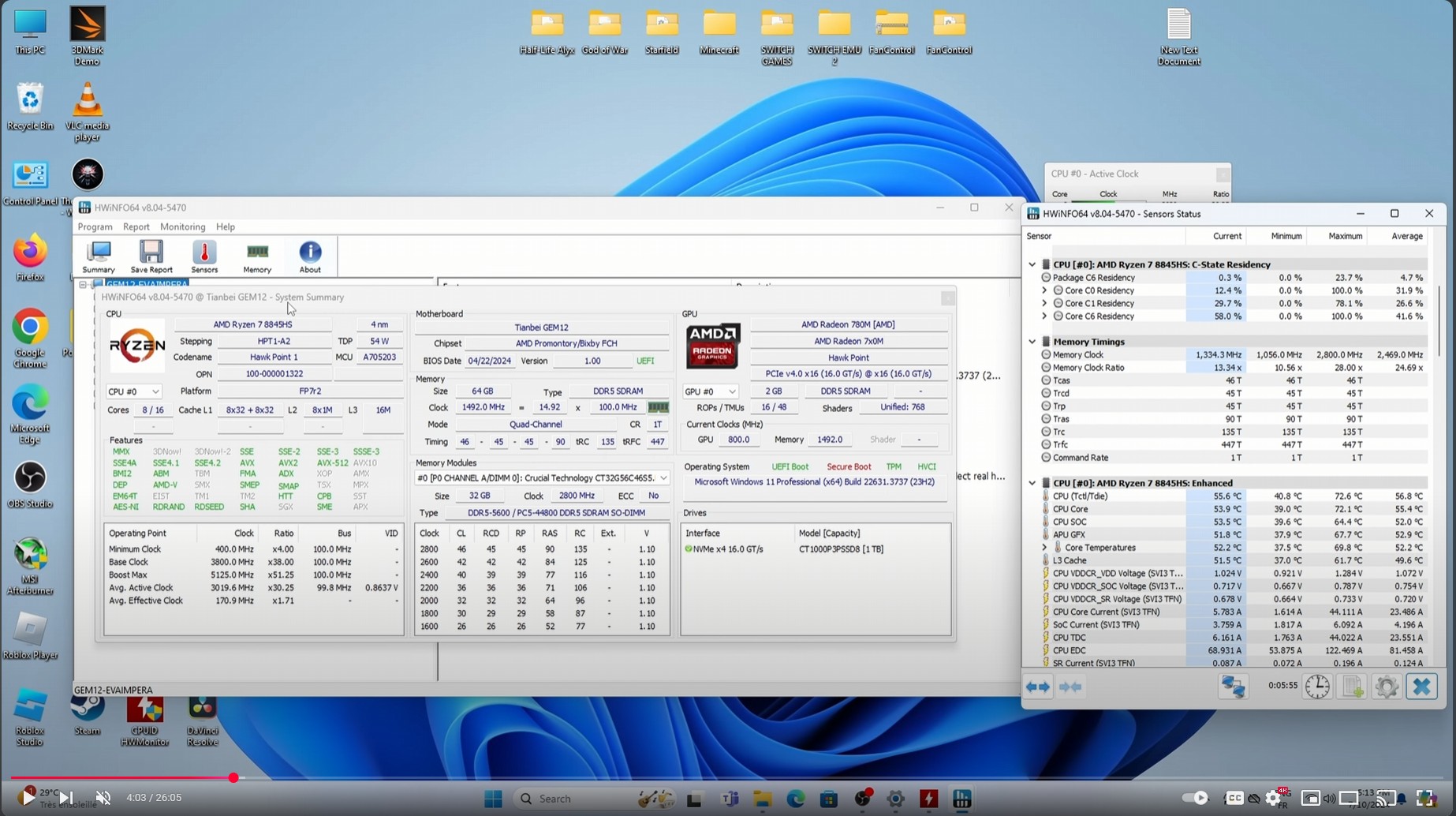The height and width of the screenshot is (816, 1456).
Task: Click the Sensors Status vertical scrollbar
Action: pos(1439,320)
